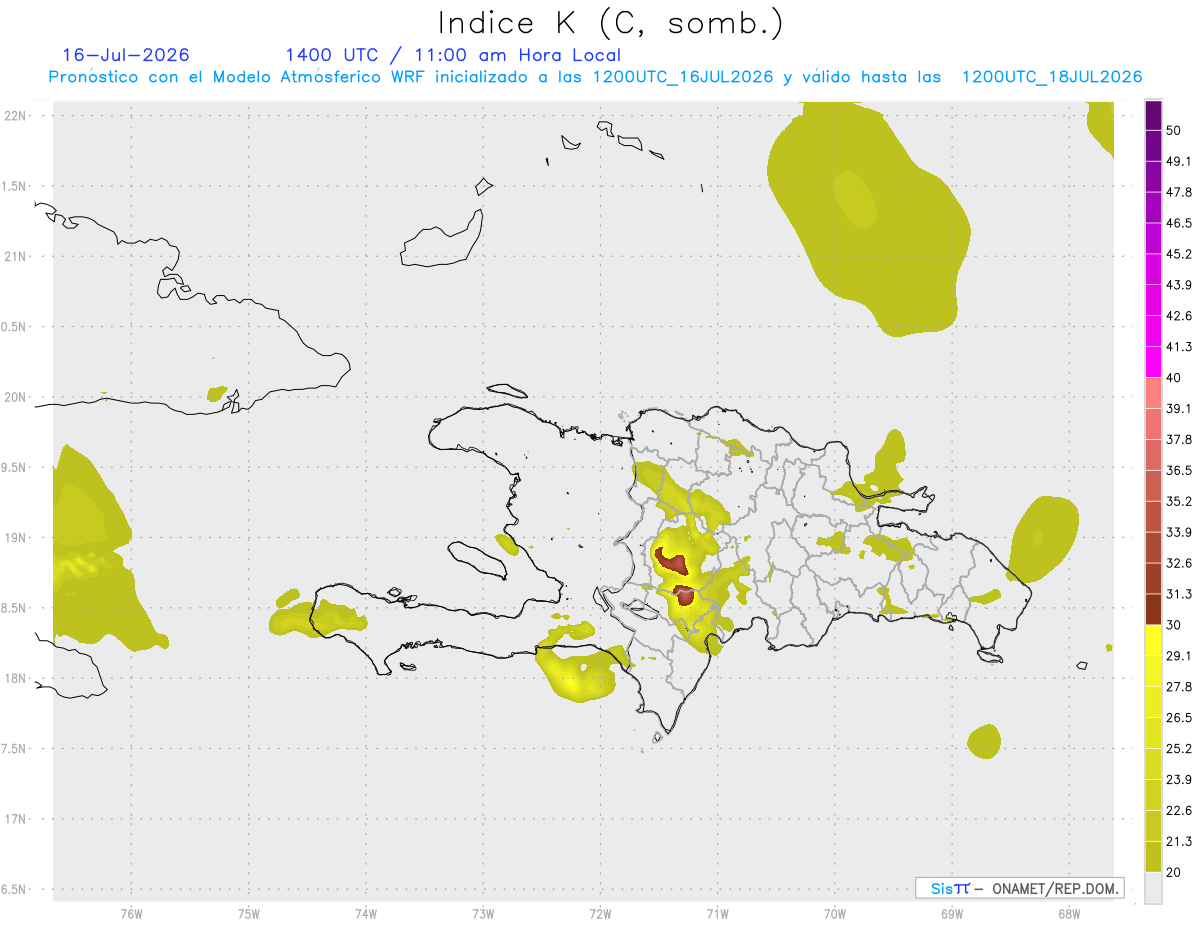The height and width of the screenshot is (927, 1200).
Task: Click legend value '25.2'
Action: pyautogui.click(x=1179, y=749)
